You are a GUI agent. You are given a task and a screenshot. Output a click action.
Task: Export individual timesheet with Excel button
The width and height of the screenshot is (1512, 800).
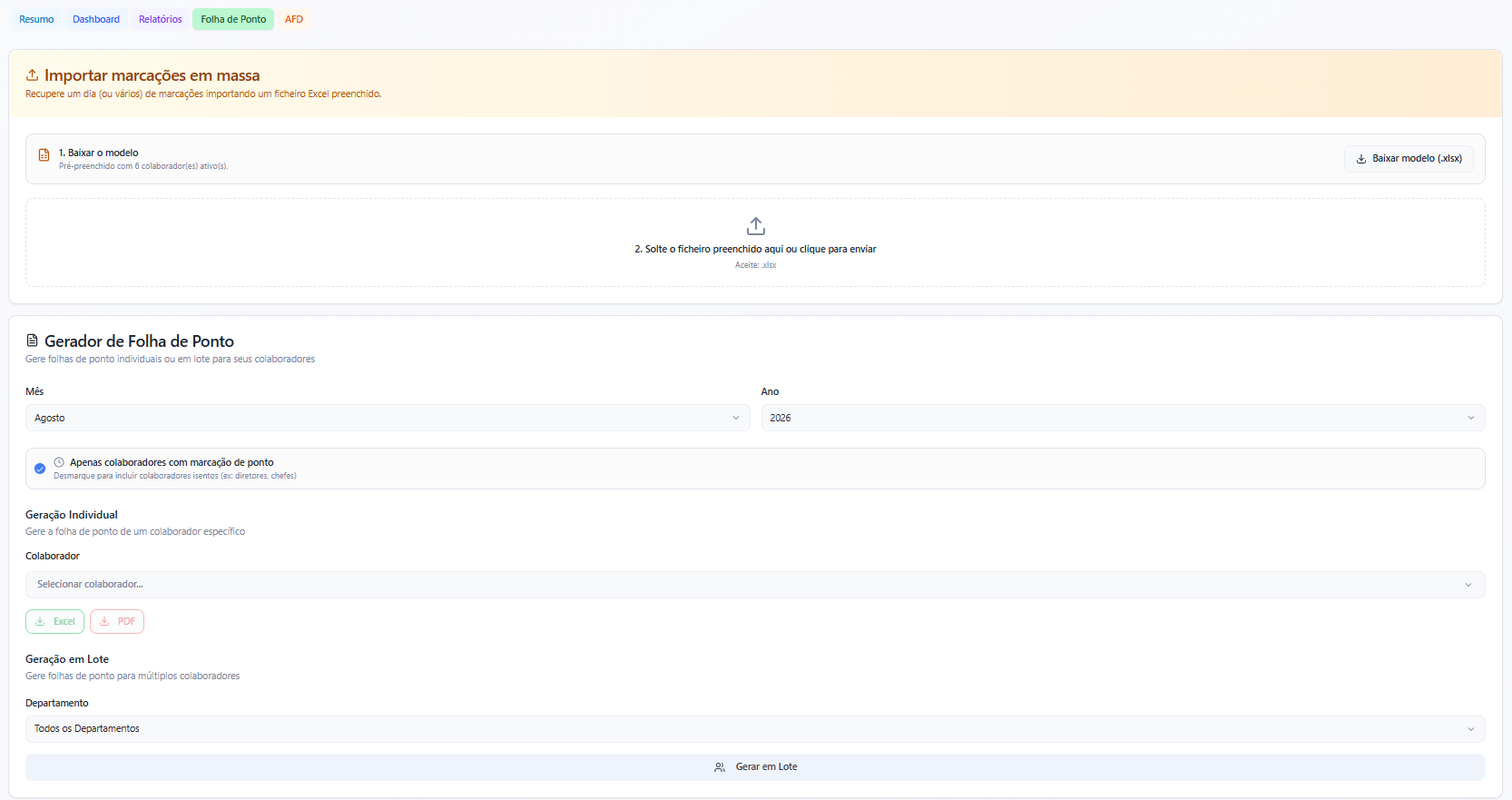click(x=54, y=622)
